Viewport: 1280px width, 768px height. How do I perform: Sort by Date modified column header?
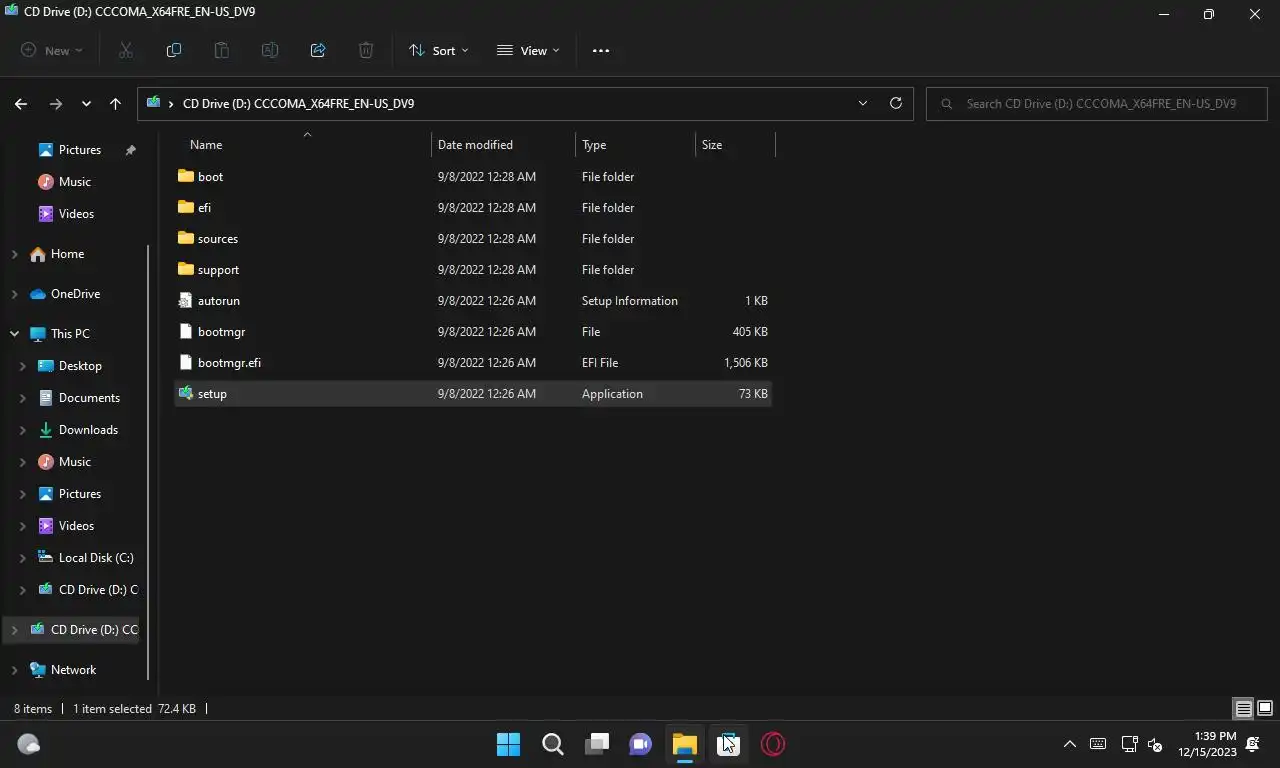[x=504, y=145]
